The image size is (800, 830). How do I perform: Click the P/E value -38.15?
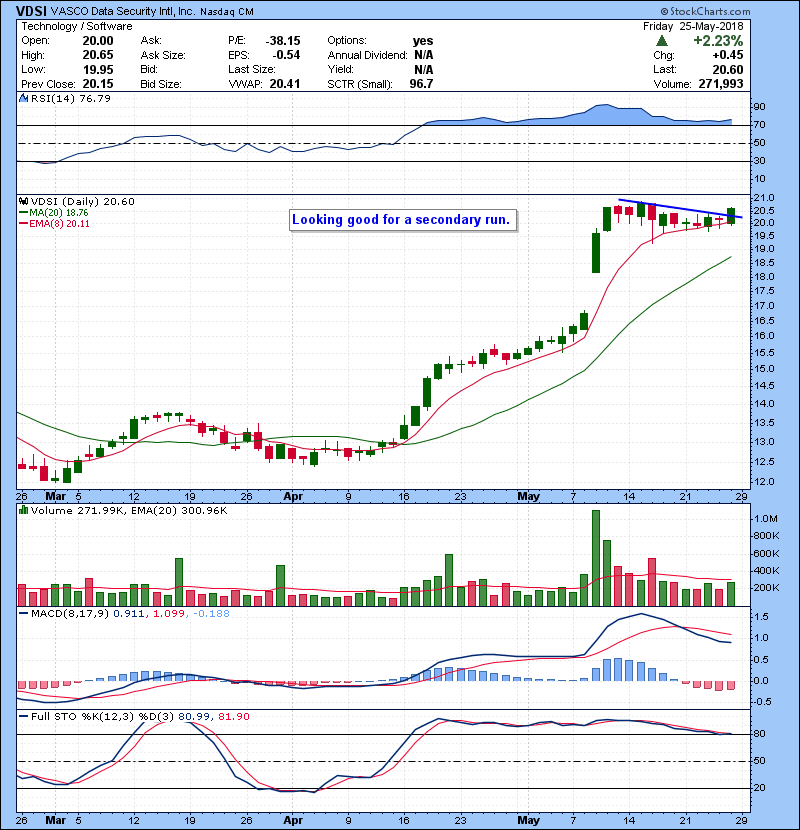[x=283, y=41]
